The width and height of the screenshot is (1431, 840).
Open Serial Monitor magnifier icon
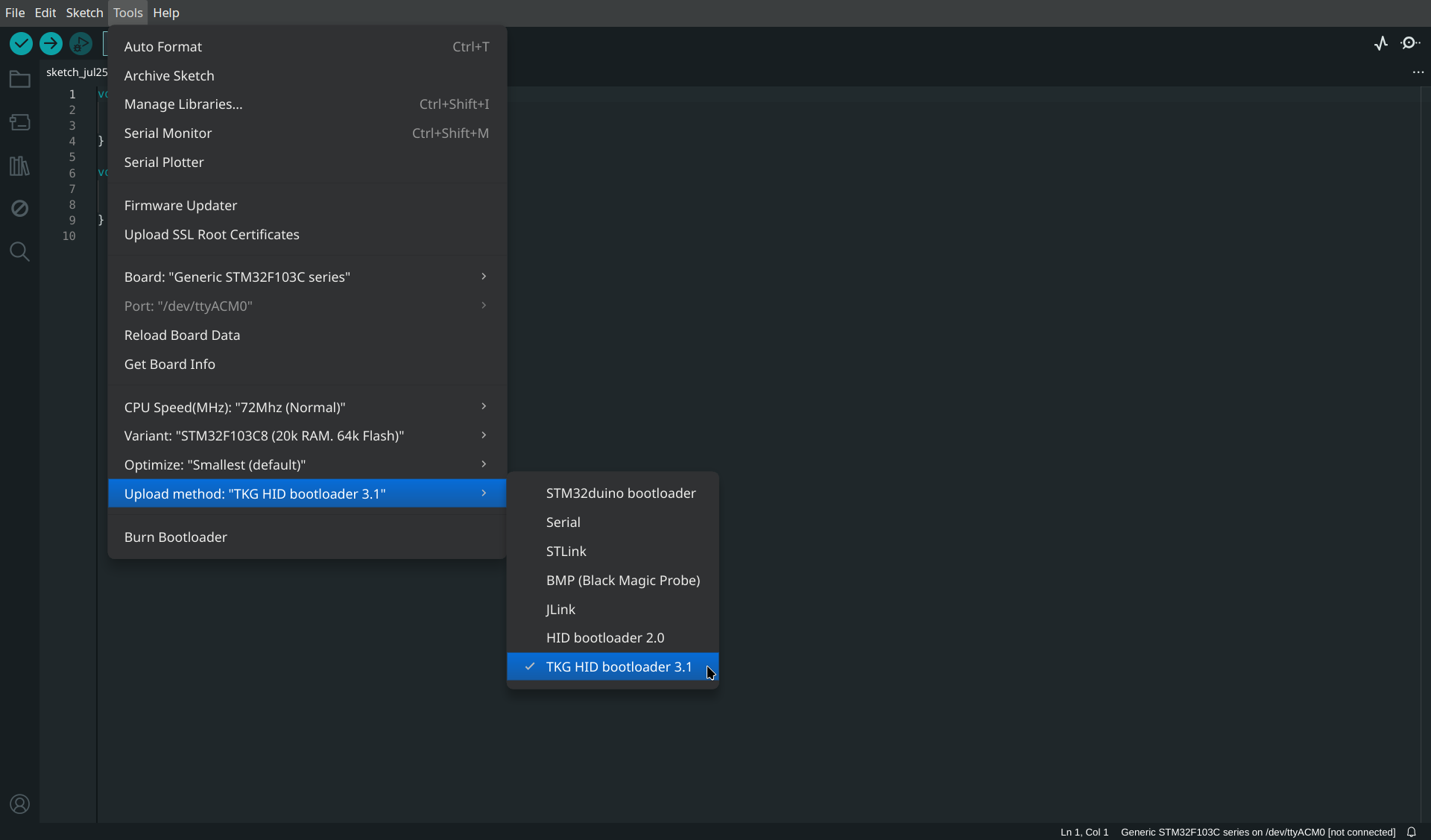(1410, 43)
